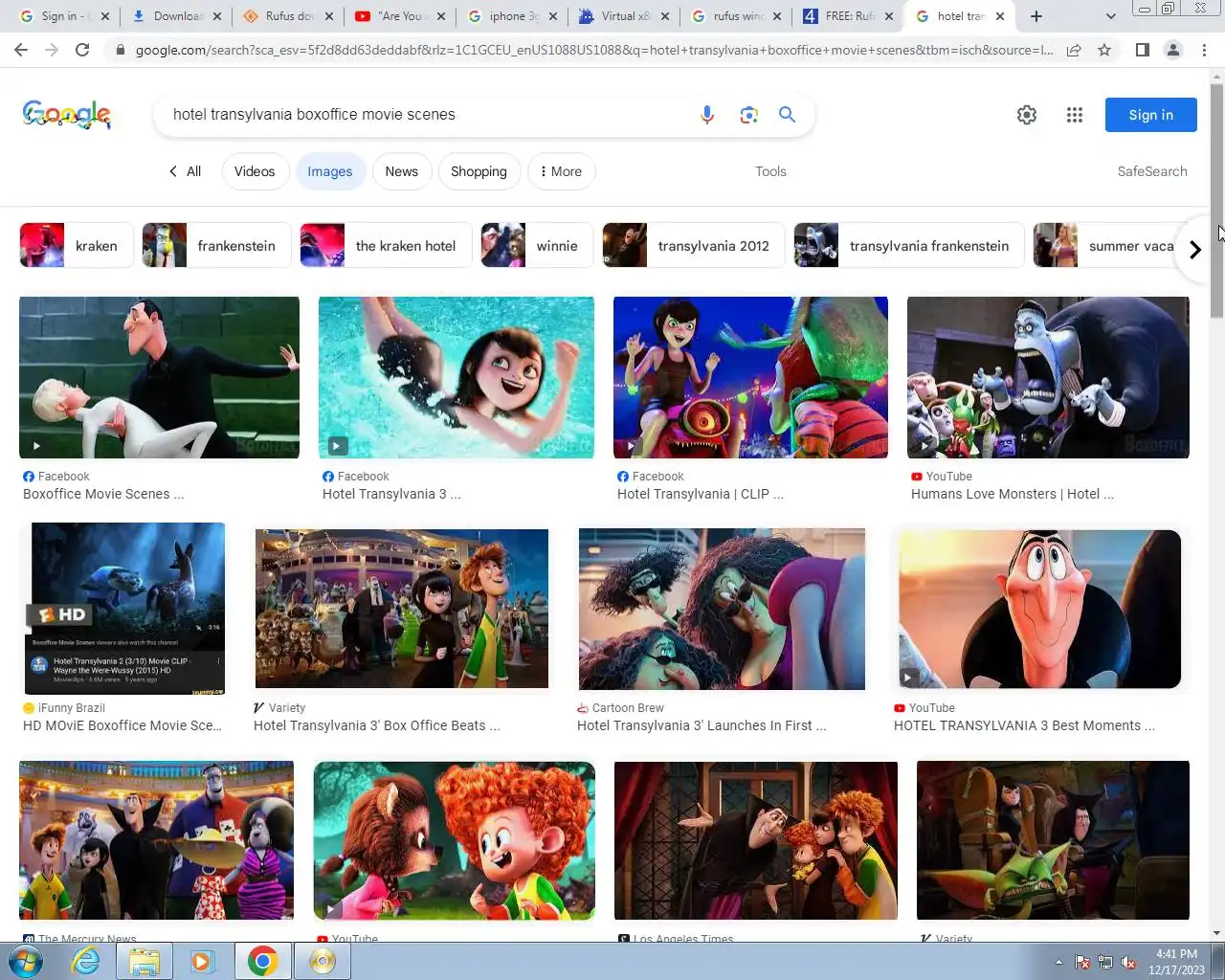This screenshot has height=980, width=1225.
Task: Show hidden tray icons arrow
Action: [1058, 962]
